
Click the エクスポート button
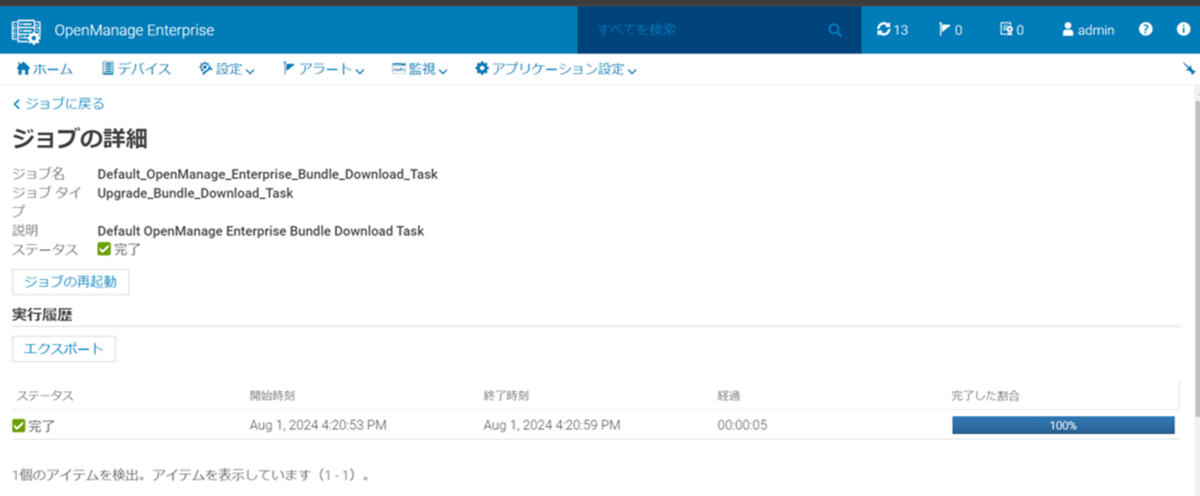(64, 349)
